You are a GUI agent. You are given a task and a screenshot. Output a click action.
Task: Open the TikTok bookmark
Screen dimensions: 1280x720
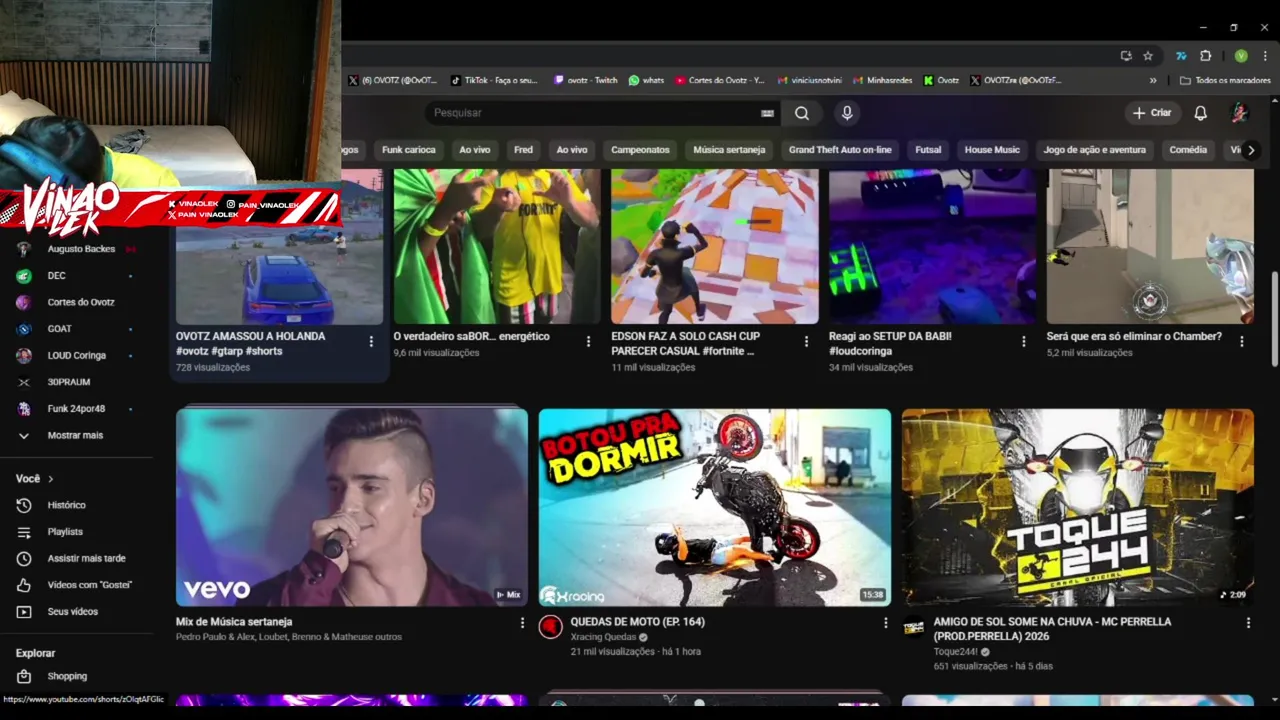(494, 80)
